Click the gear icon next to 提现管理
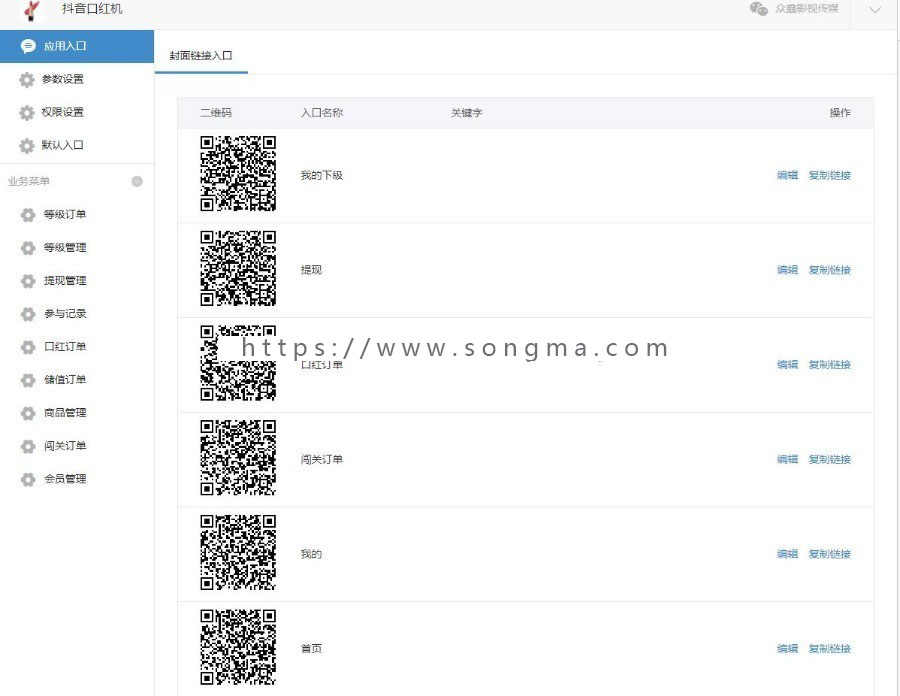Screen dimensions: 900x696 point(28,281)
